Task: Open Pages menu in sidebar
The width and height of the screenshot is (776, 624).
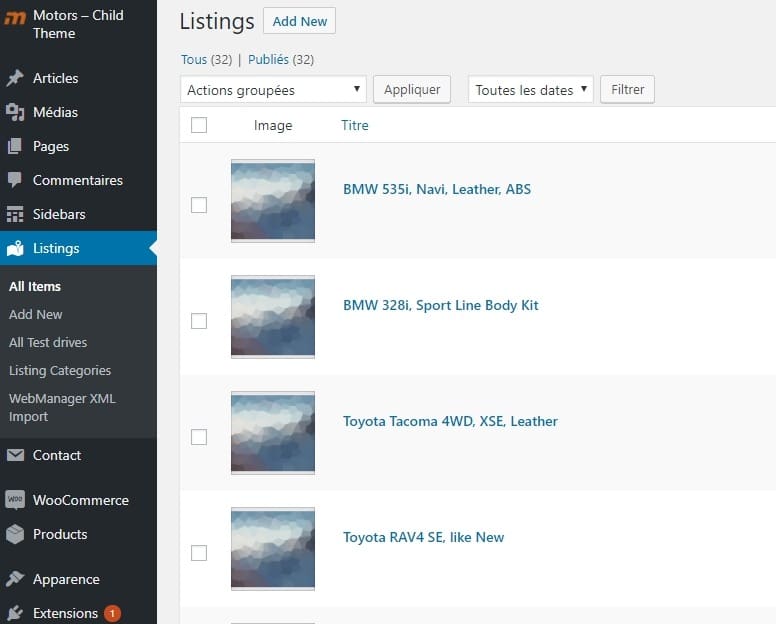Action: (78, 146)
